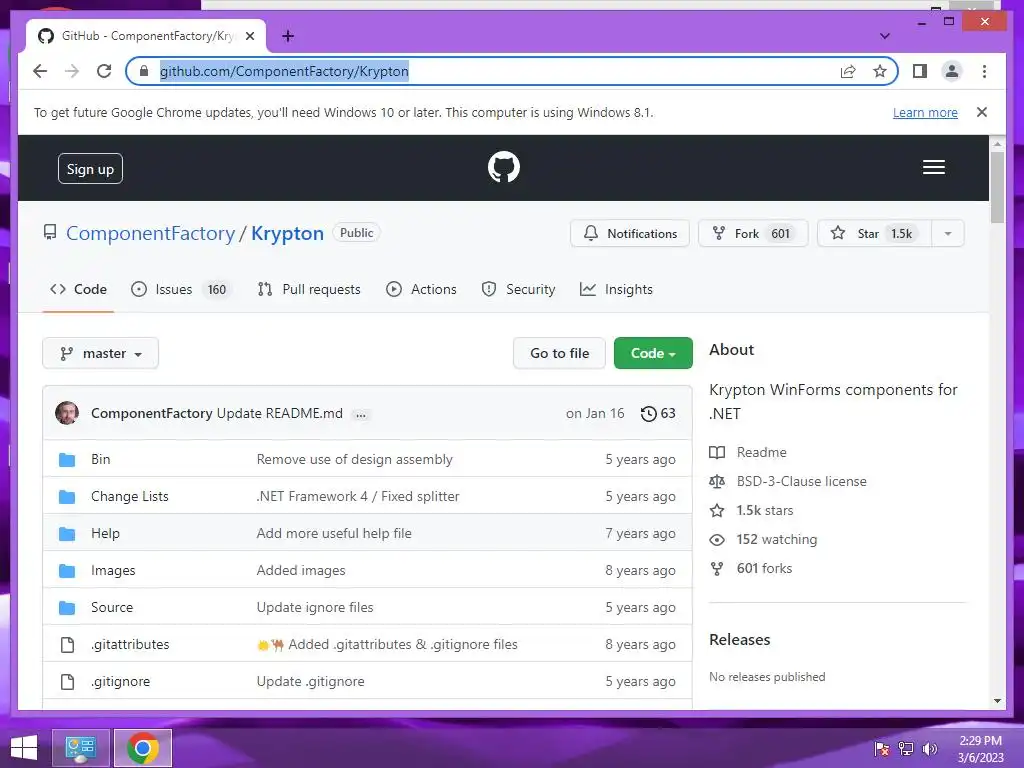Click the Bin folder icon
This screenshot has width=1024, height=768.
point(67,460)
